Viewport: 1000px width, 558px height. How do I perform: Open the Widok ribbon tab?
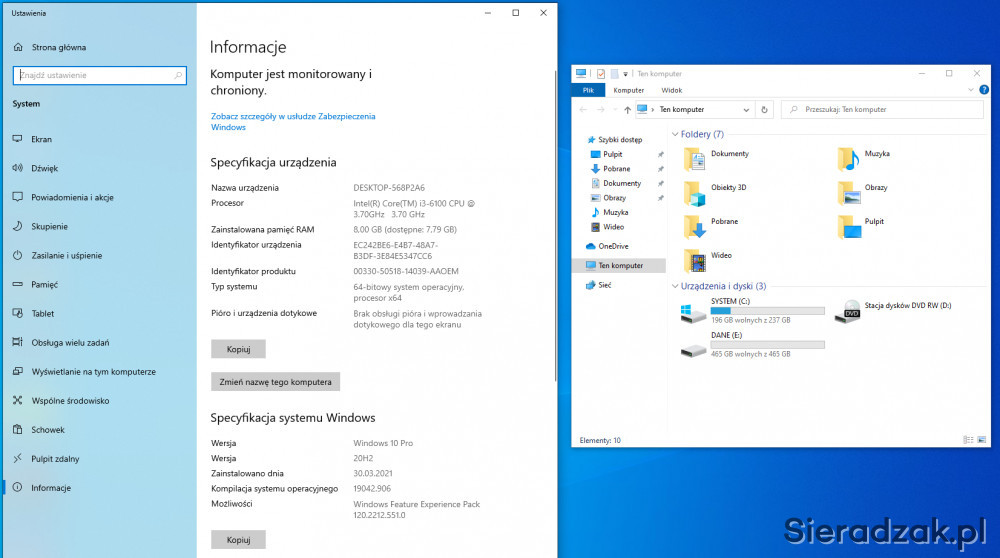(671, 90)
